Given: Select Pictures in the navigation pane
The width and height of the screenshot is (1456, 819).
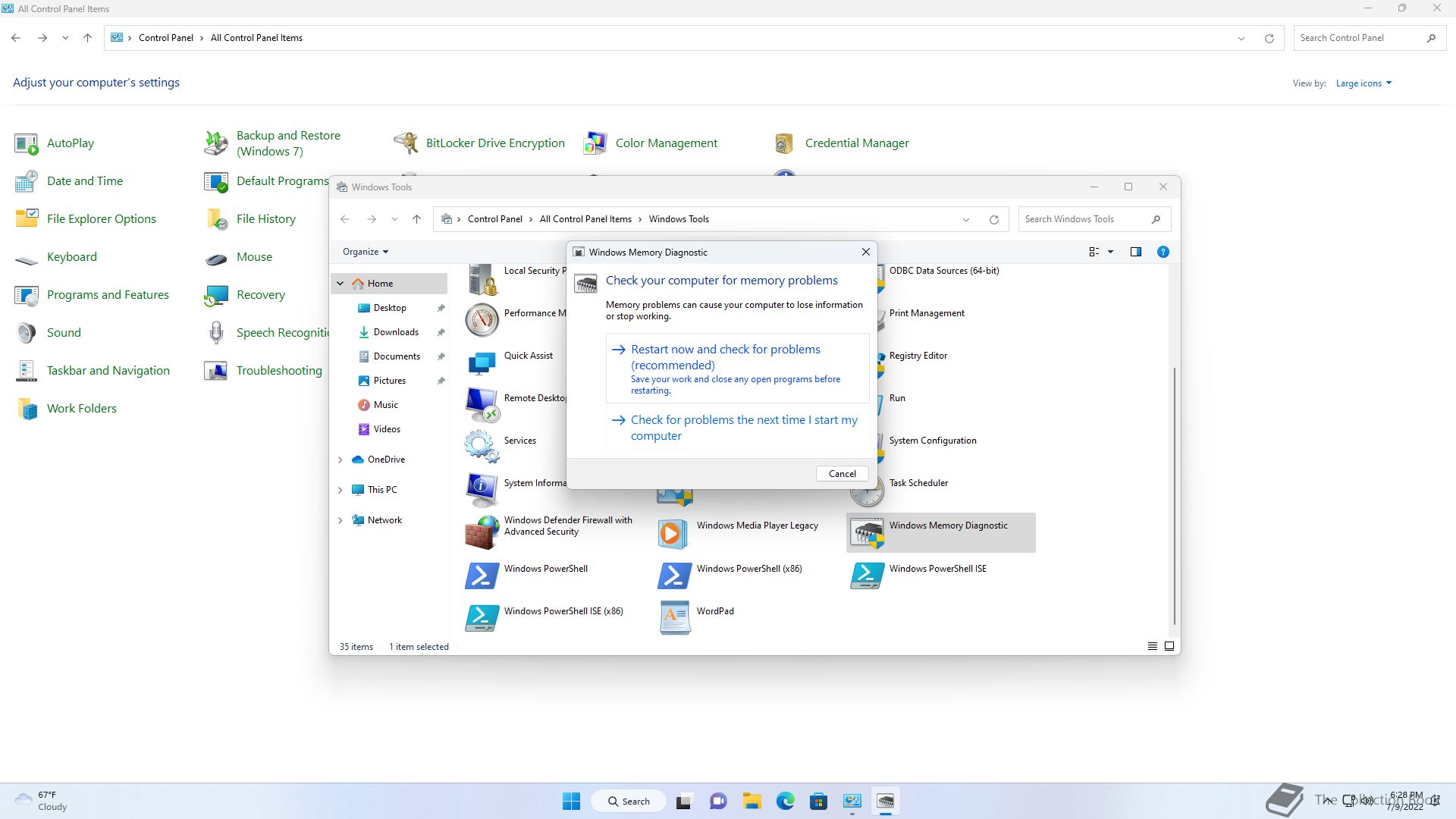Looking at the screenshot, I should 390,381.
